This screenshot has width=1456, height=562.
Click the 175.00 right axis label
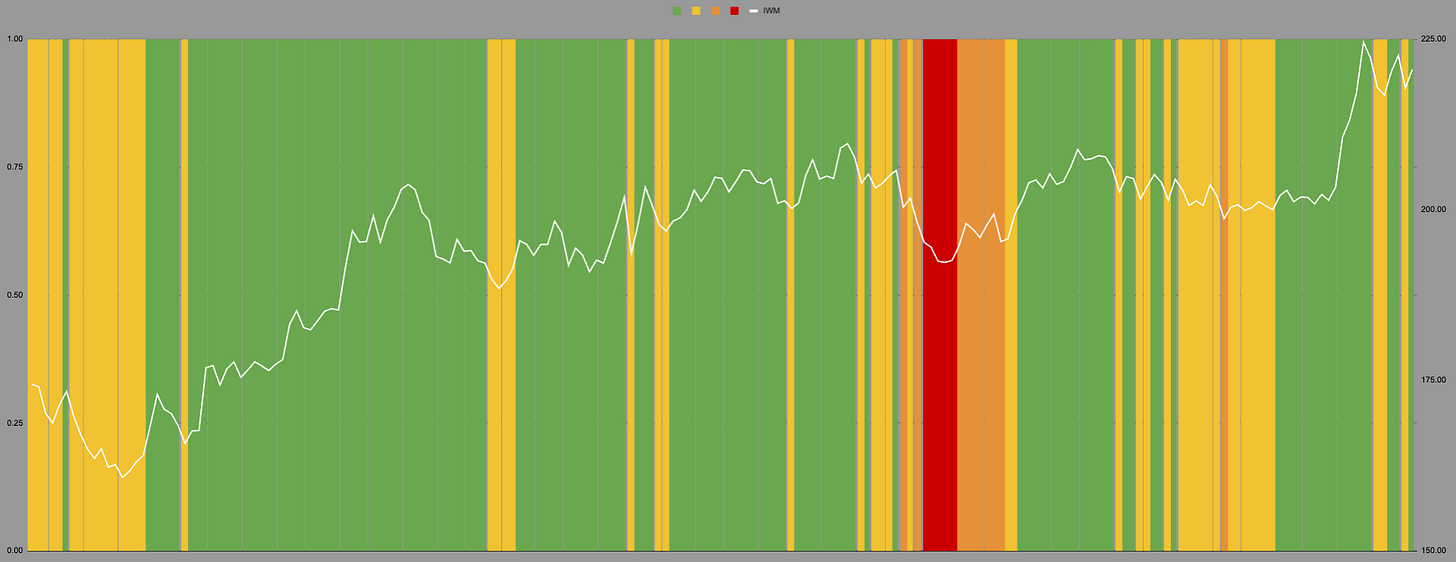pyautogui.click(x=1433, y=381)
